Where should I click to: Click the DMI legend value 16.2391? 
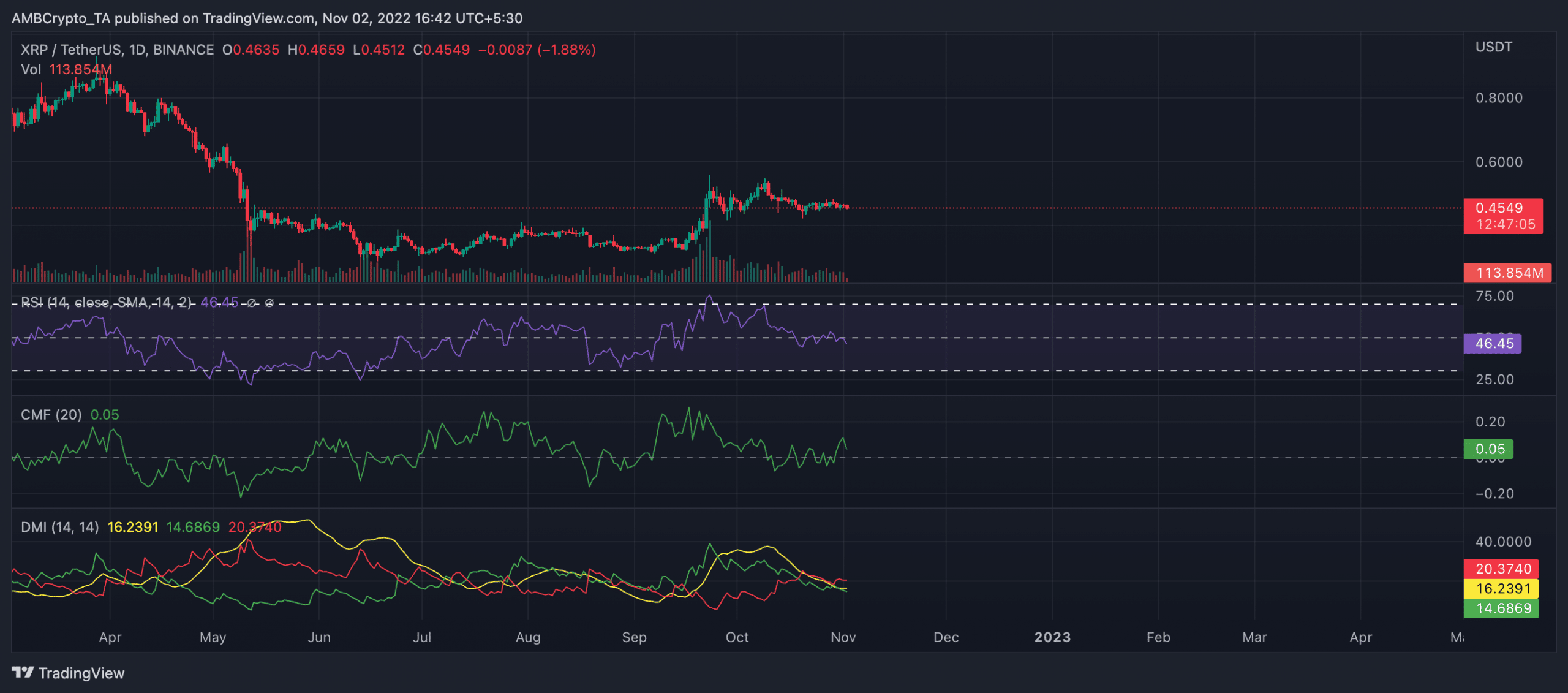133,527
